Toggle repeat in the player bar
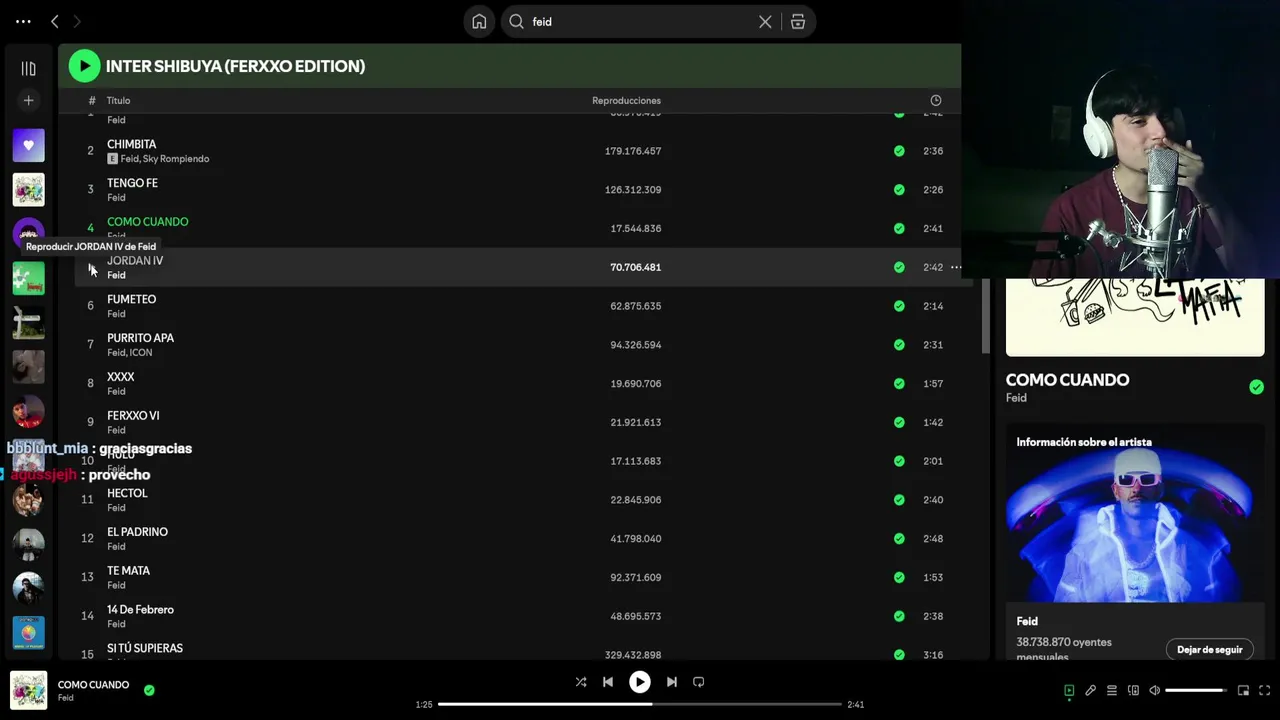The image size is (1280, 720). (699, 682)
